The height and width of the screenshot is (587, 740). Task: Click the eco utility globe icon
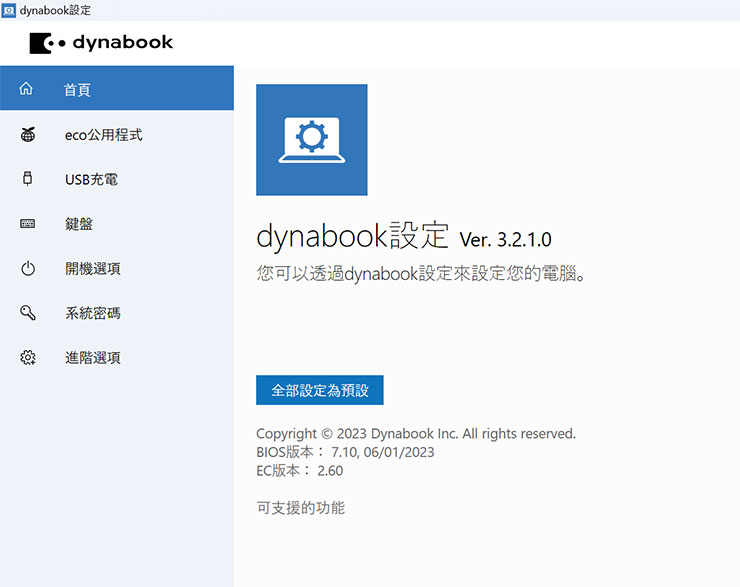pos(28,134)
